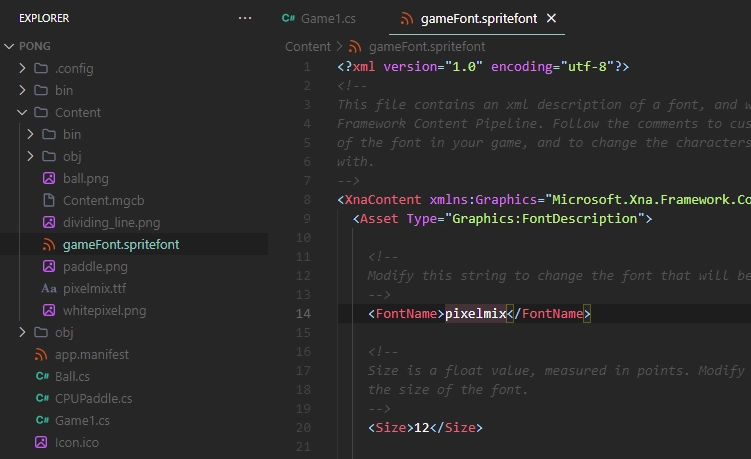
Task: Click the Icon.ico image icon
Action: [x=41, y=442]
